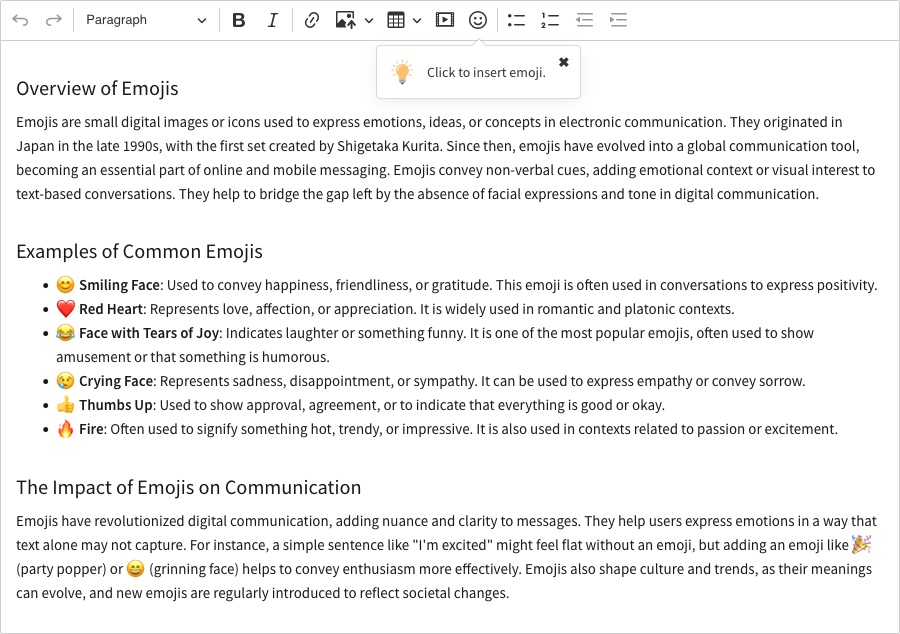Open the table options dropdown arrow
Viewport: 900px width, 634px height.
tap(417, 19)
